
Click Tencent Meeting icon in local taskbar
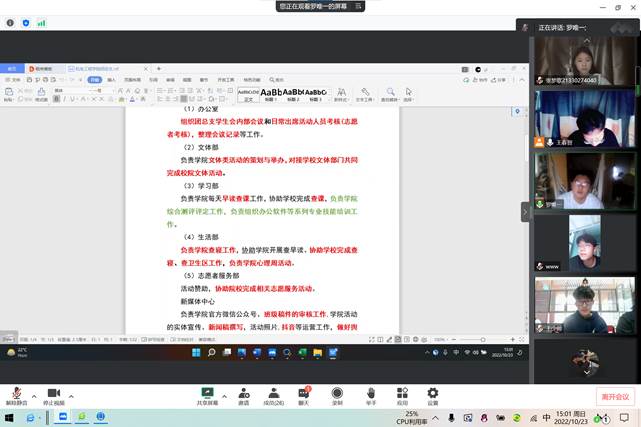pos(63,417)
